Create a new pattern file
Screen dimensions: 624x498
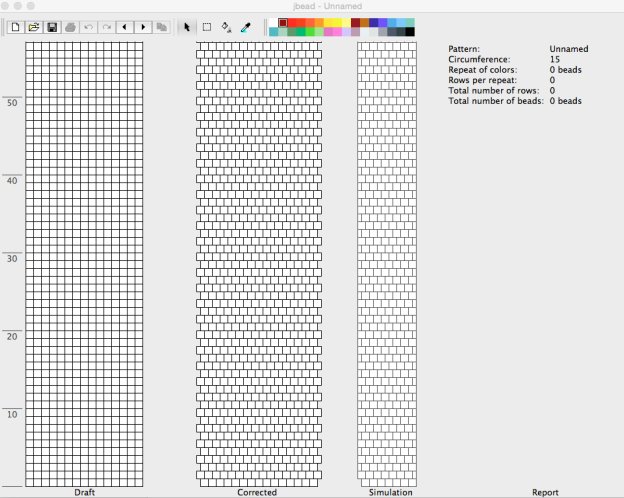pyautogui.click(x=16, y=27)
